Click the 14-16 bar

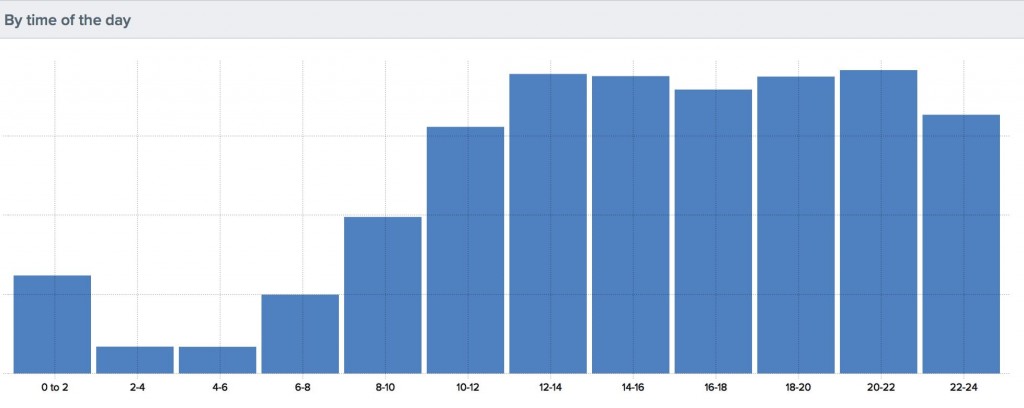click(631, 225)
